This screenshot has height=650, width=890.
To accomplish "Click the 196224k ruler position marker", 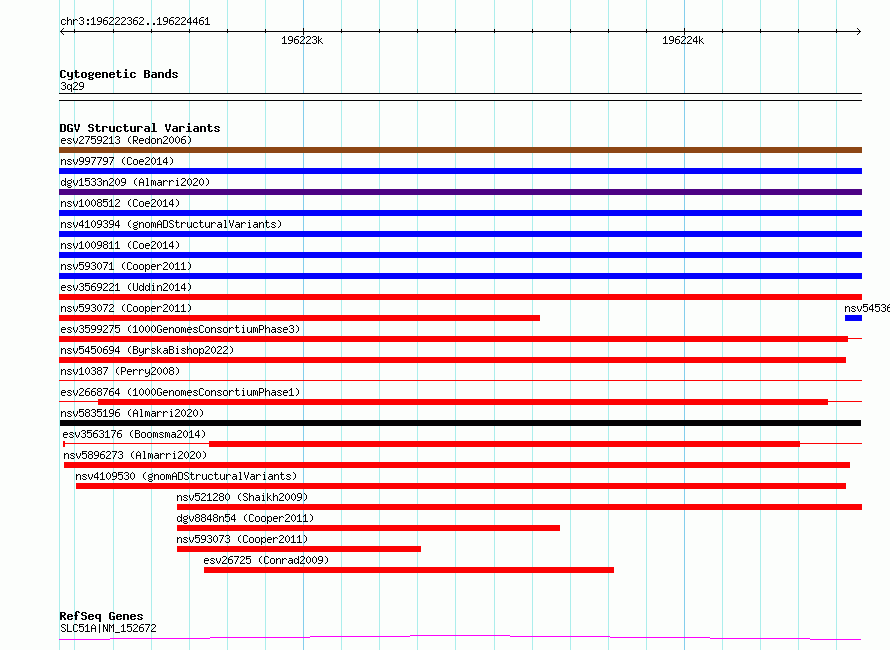I will pos(683,40).
